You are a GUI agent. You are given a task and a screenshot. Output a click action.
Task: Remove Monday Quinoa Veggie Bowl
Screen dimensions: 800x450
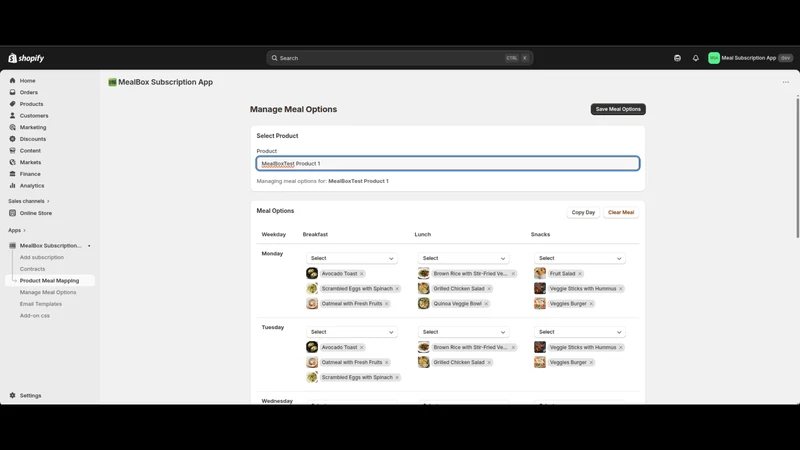click(x=486, y=304)
